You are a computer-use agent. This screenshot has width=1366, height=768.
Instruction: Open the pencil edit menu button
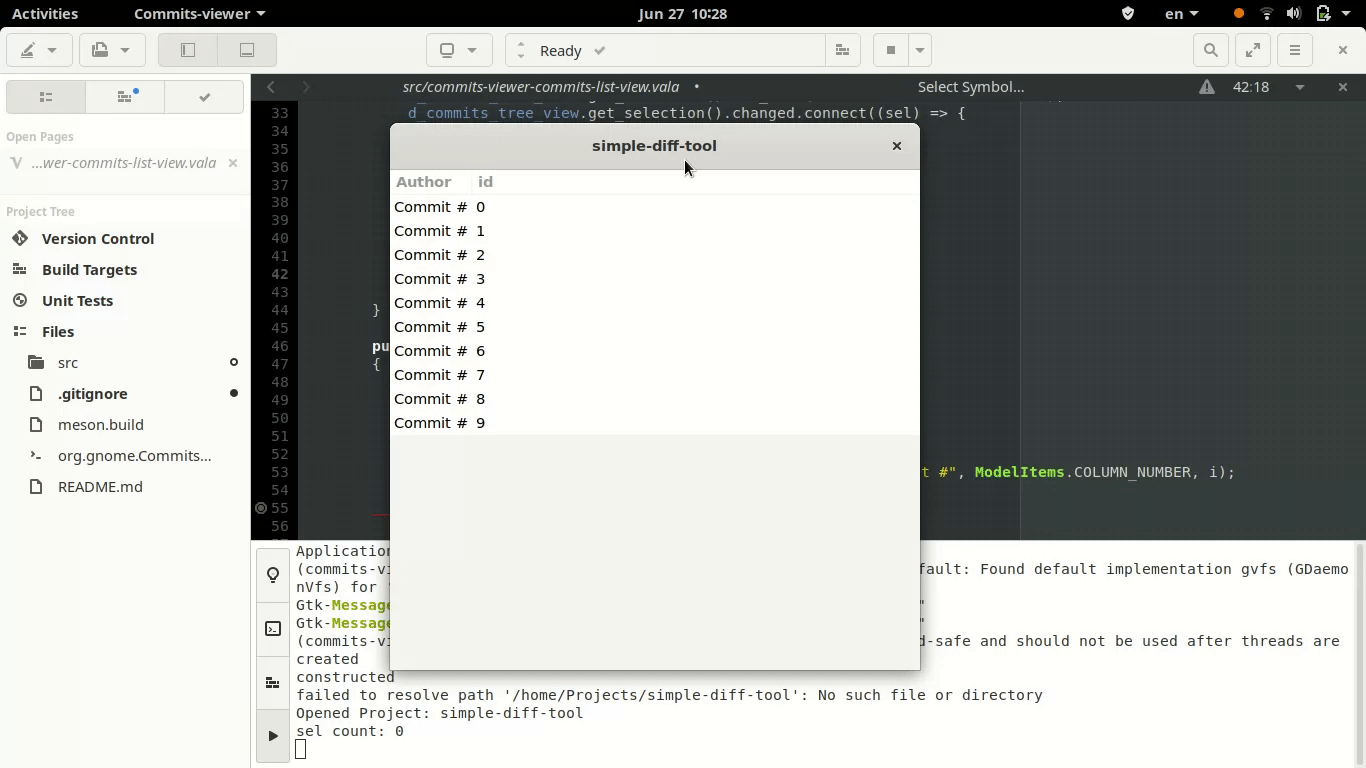tap(40, 50)
